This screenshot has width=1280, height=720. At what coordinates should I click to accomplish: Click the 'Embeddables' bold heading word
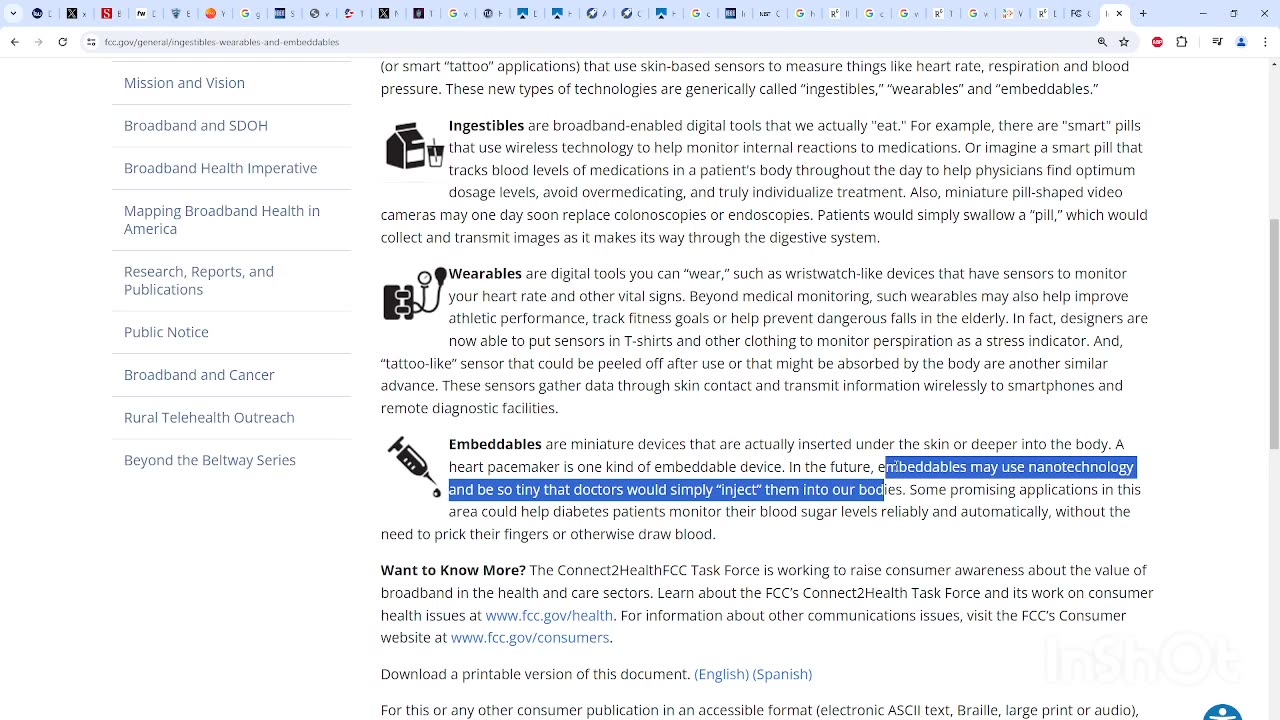495,444
